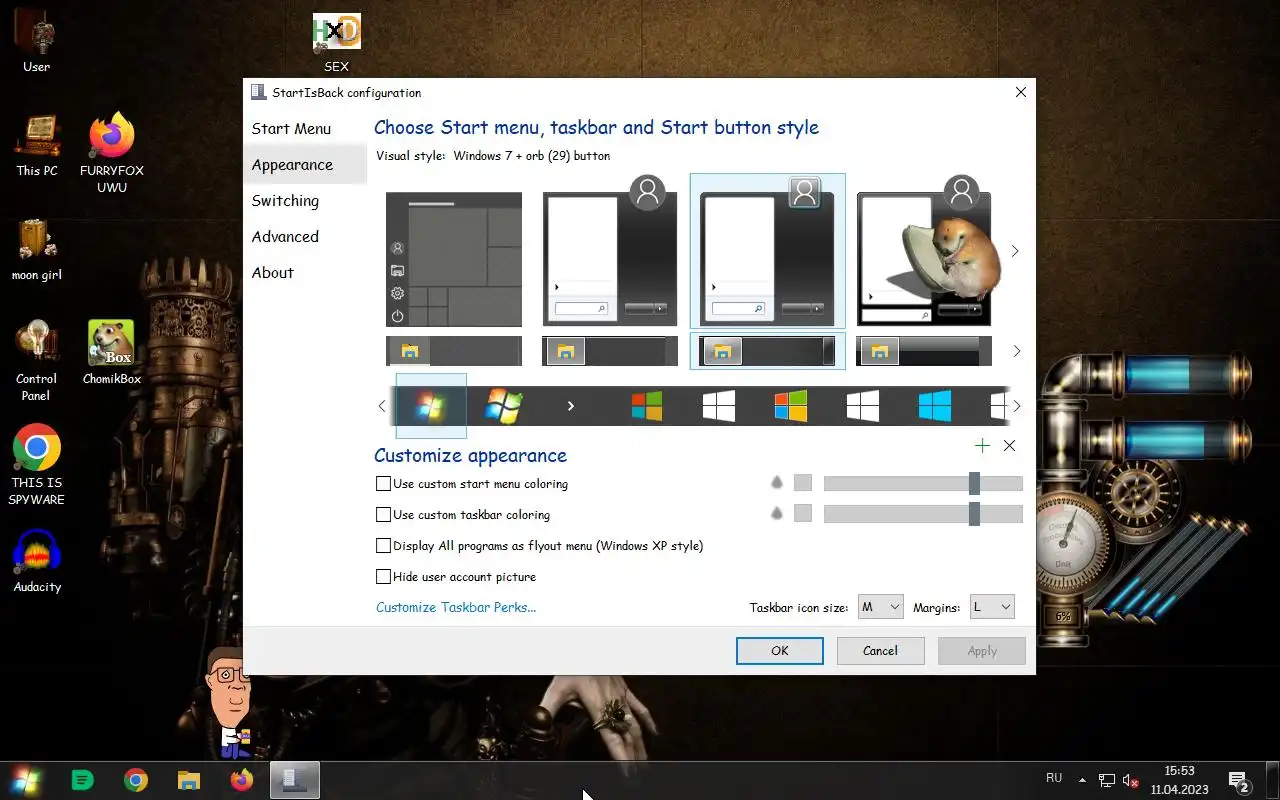Add a custom start button image with plus
1280x800 pixels.
tap(982, 446)
